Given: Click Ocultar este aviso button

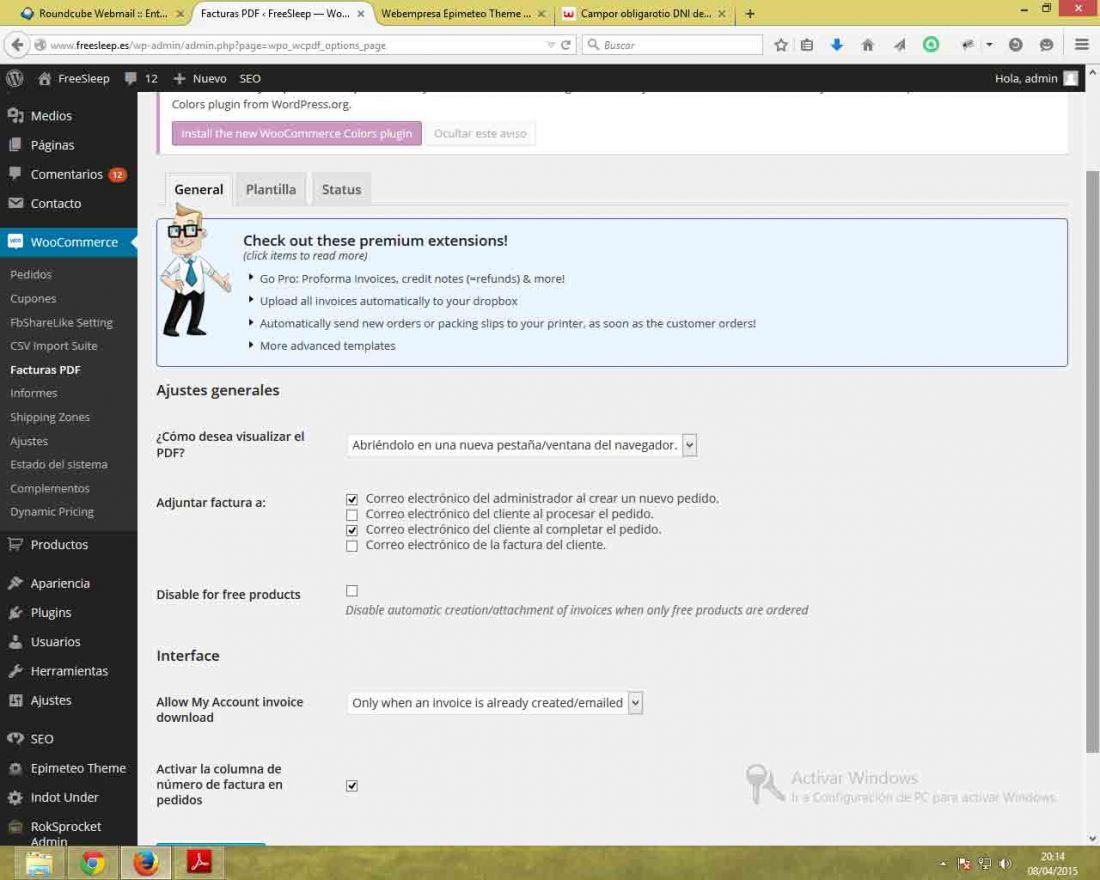Looking at the screenshot, I should coord(480,133).
